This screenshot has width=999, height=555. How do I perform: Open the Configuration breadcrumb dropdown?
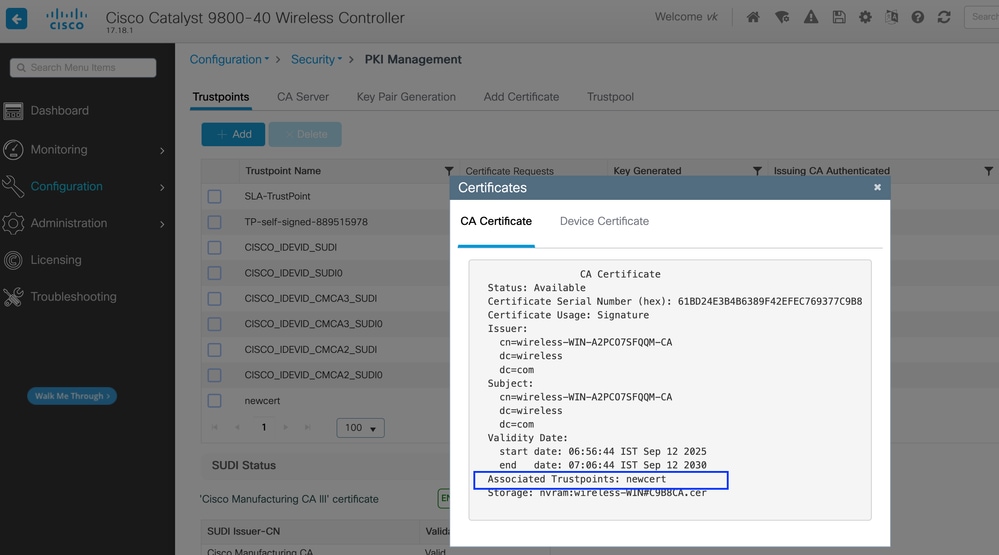pos(229,59)
